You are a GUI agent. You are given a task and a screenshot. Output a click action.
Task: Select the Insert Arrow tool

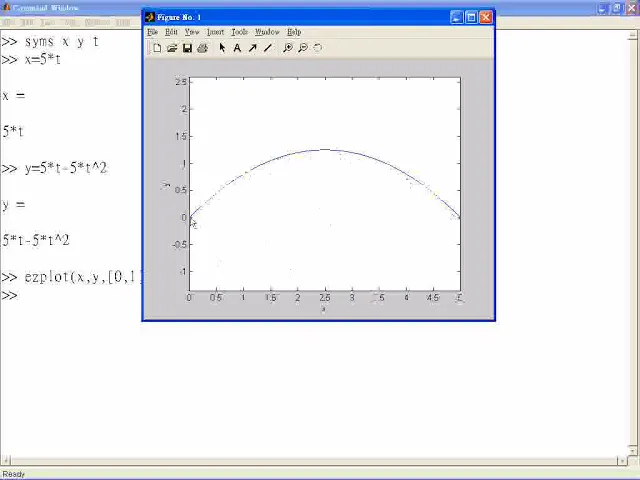(252, 48)
